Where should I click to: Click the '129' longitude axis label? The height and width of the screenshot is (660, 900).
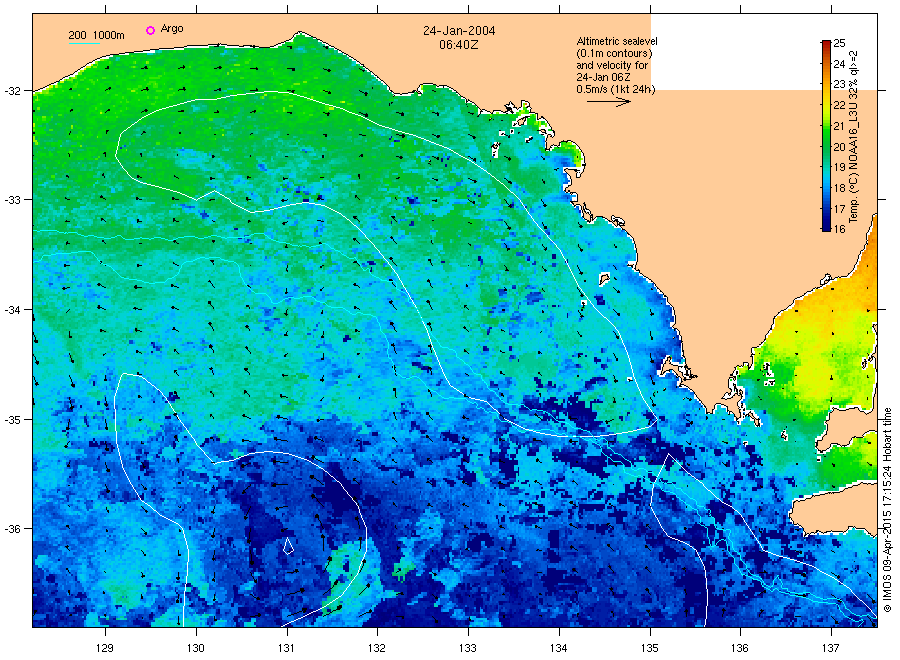[x=105, y=648]
